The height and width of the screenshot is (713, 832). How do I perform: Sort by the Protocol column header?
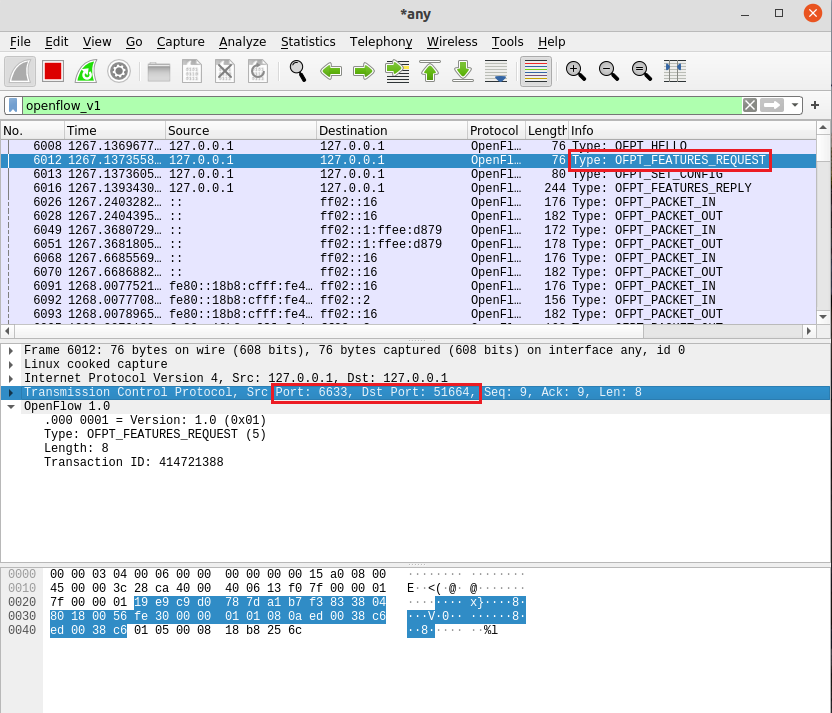click(x=497, y=131)
